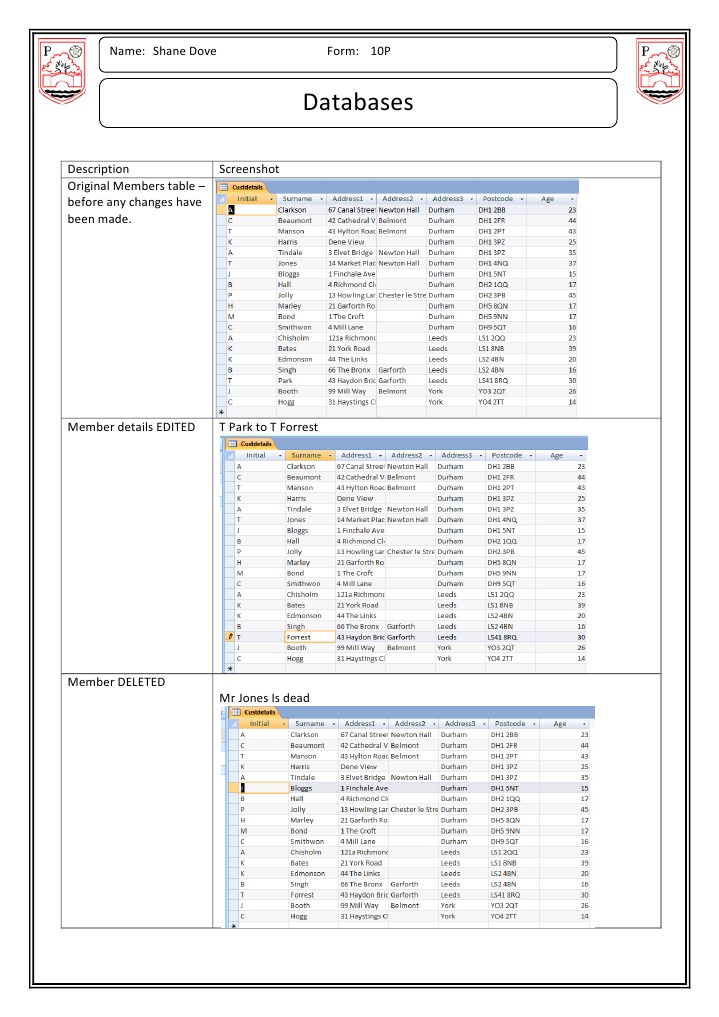
Task: Click the new-record asterisk below Hogg in the EDITED table
Action: coord(230,668)
